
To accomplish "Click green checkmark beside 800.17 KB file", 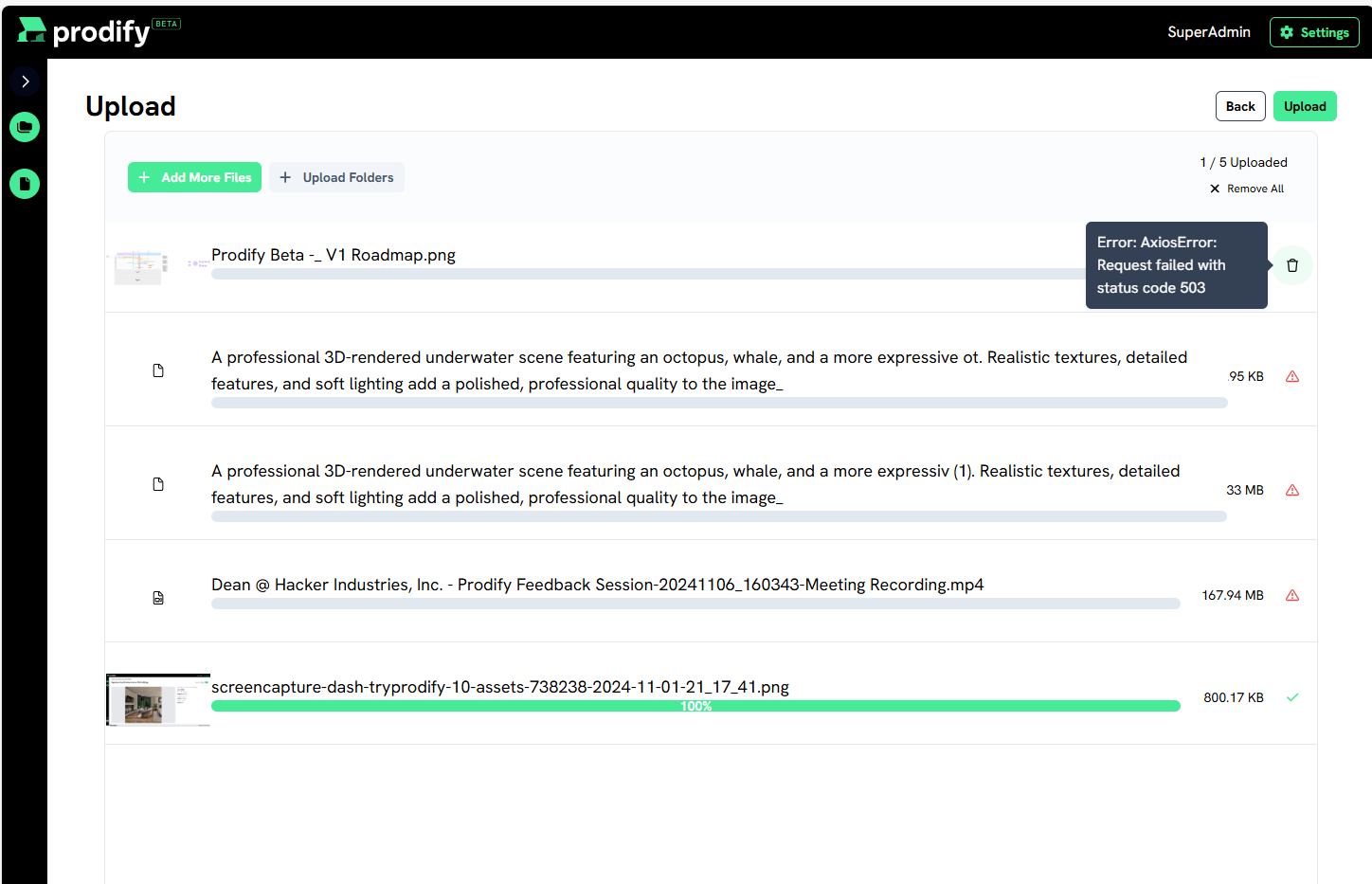I will tap(1292, 698).
